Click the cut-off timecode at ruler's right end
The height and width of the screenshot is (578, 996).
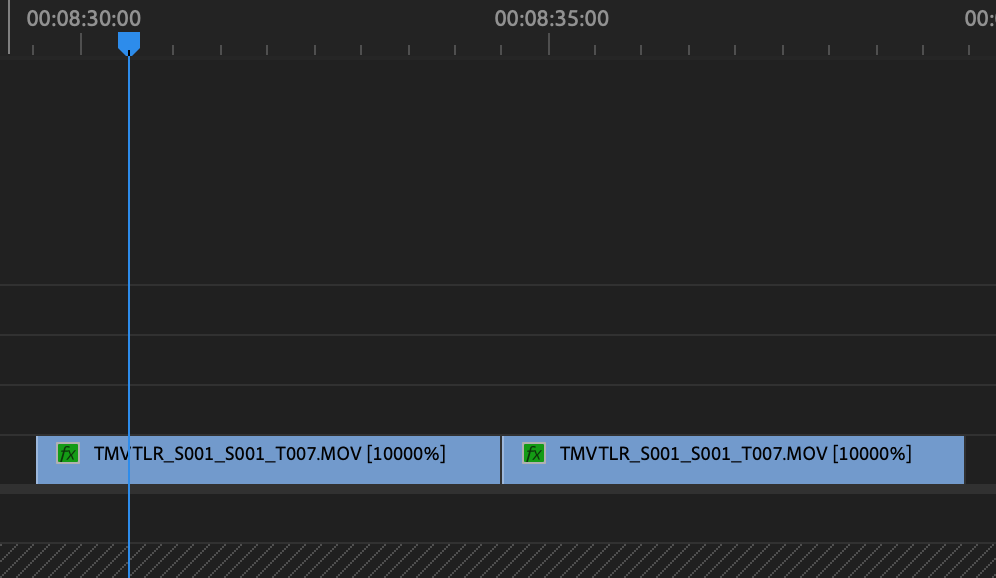(980, 18)
